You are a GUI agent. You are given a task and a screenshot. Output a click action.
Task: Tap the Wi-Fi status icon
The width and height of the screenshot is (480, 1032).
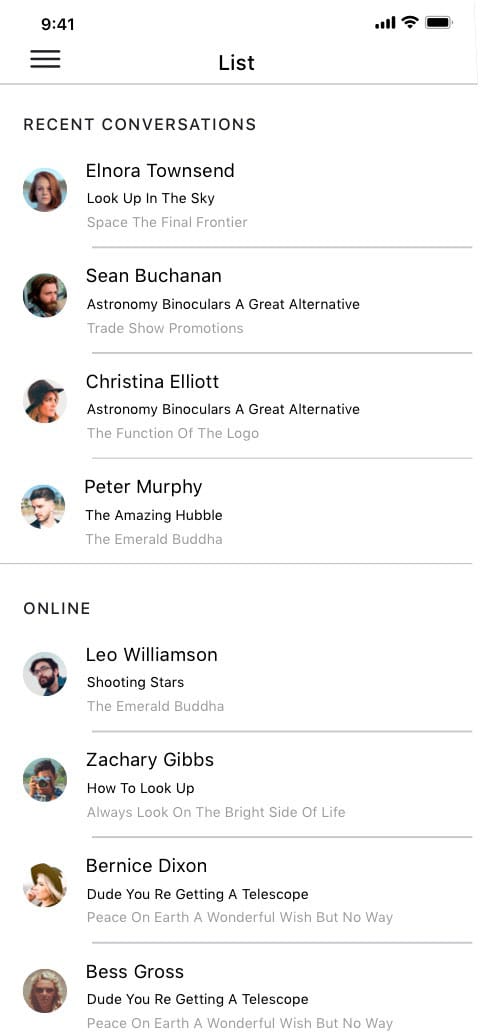410,22
